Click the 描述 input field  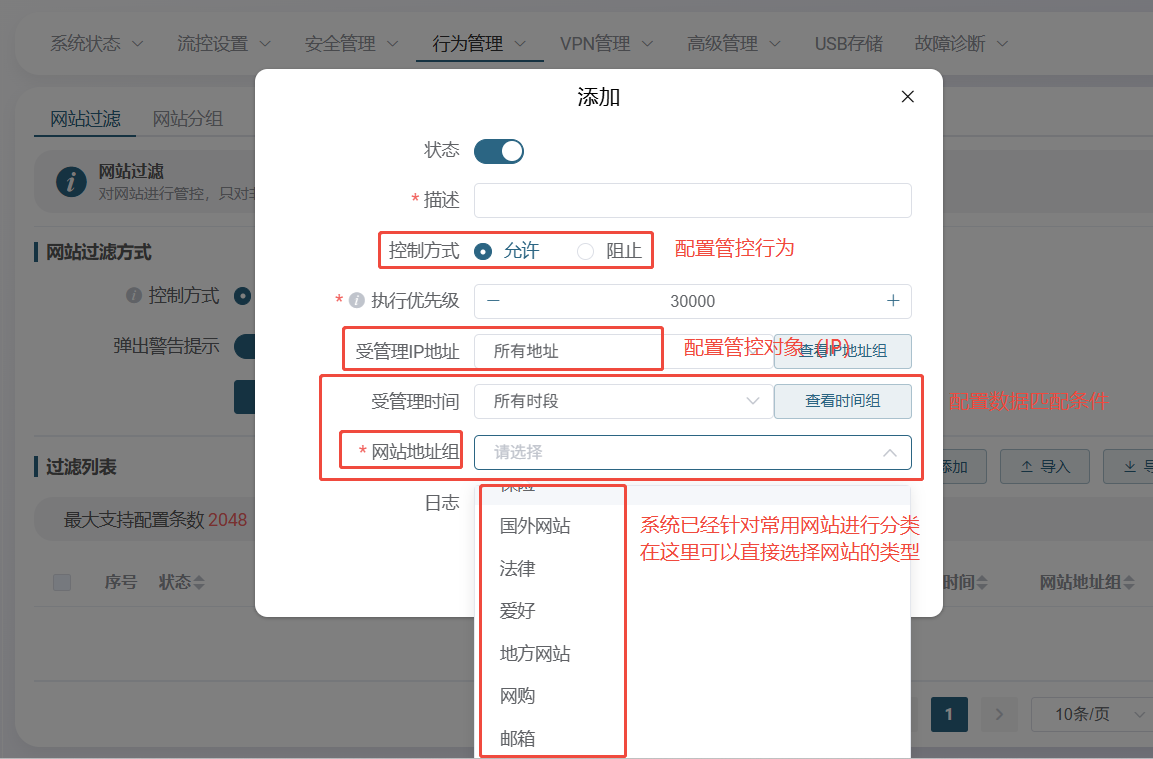click(692, 200)
